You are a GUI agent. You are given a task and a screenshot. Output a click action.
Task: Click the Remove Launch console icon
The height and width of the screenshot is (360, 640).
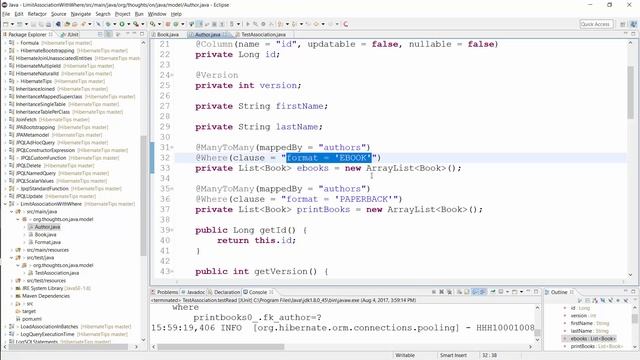click(x=441, y=292)
